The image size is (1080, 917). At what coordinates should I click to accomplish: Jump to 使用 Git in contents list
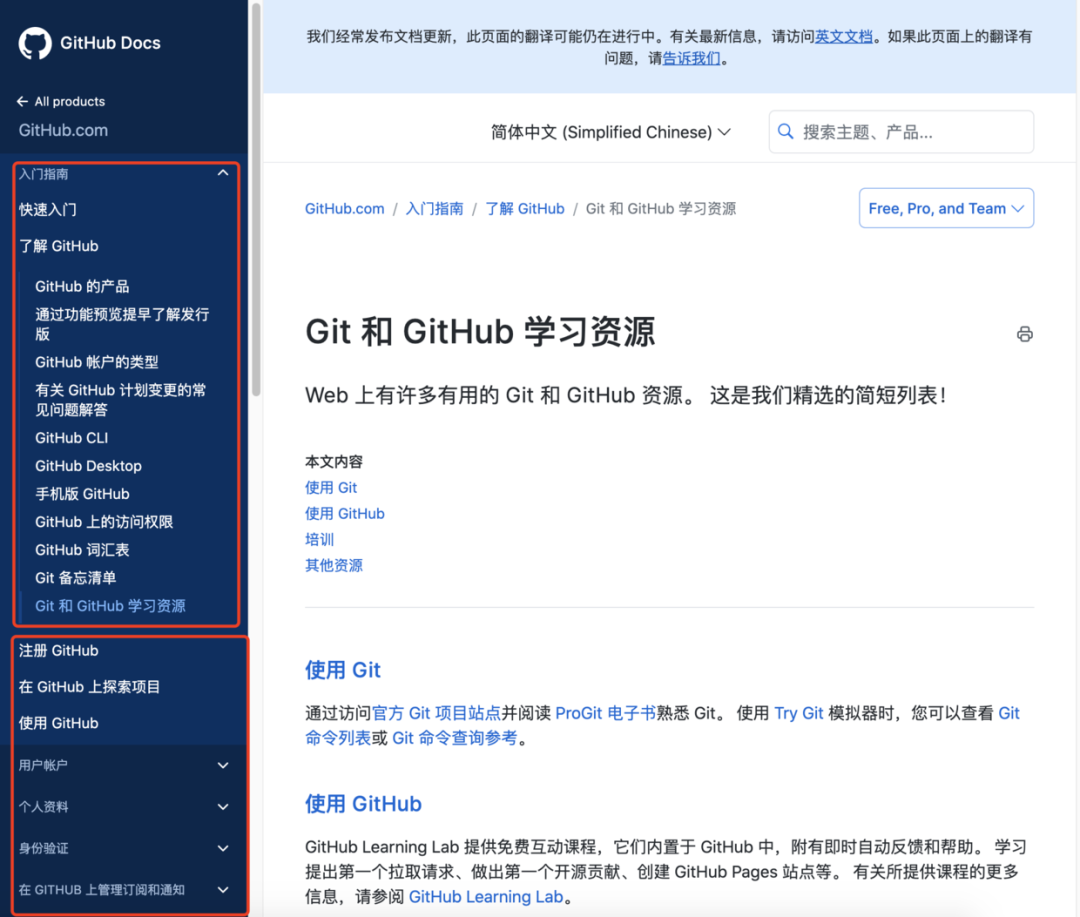(x=331, y=488)
